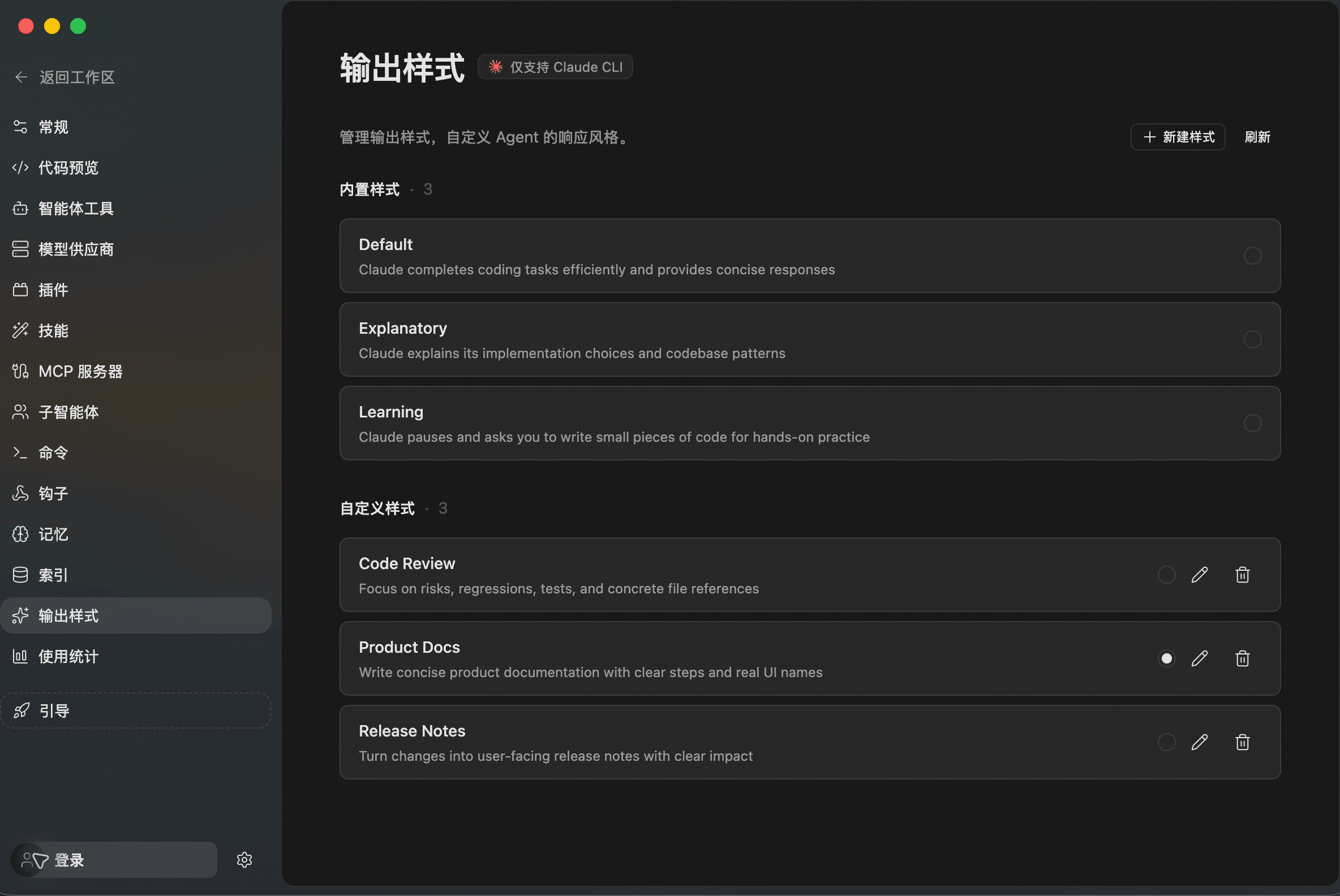Click the 自定义样式 section heading
The width and height of the screenshot is (1340, 896).
click(377, 508)
